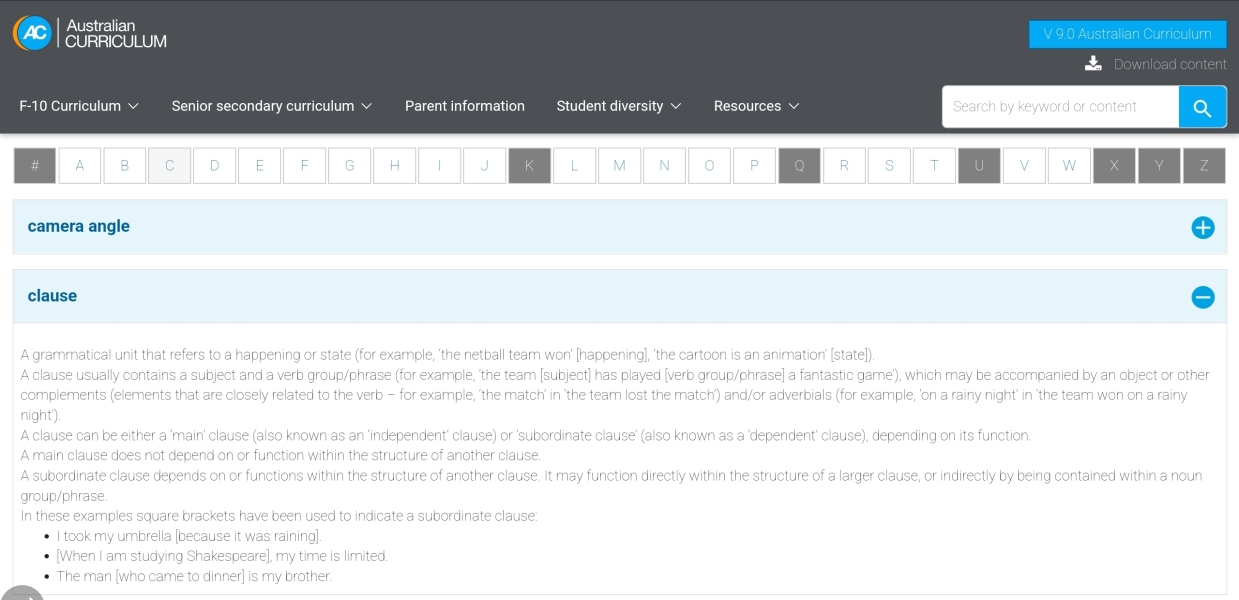1239x600 pixels.
Task: Choose the letter S glossary tab
Action: (x=889, y=166)
